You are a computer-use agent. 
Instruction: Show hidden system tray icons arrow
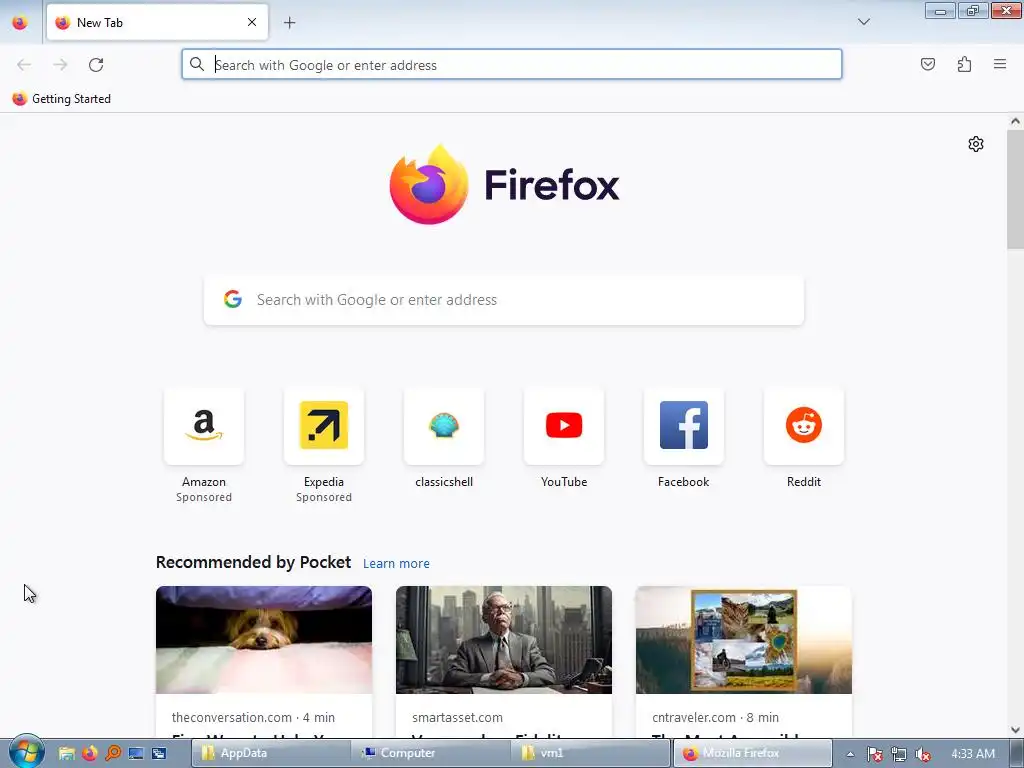pos(850,754)
